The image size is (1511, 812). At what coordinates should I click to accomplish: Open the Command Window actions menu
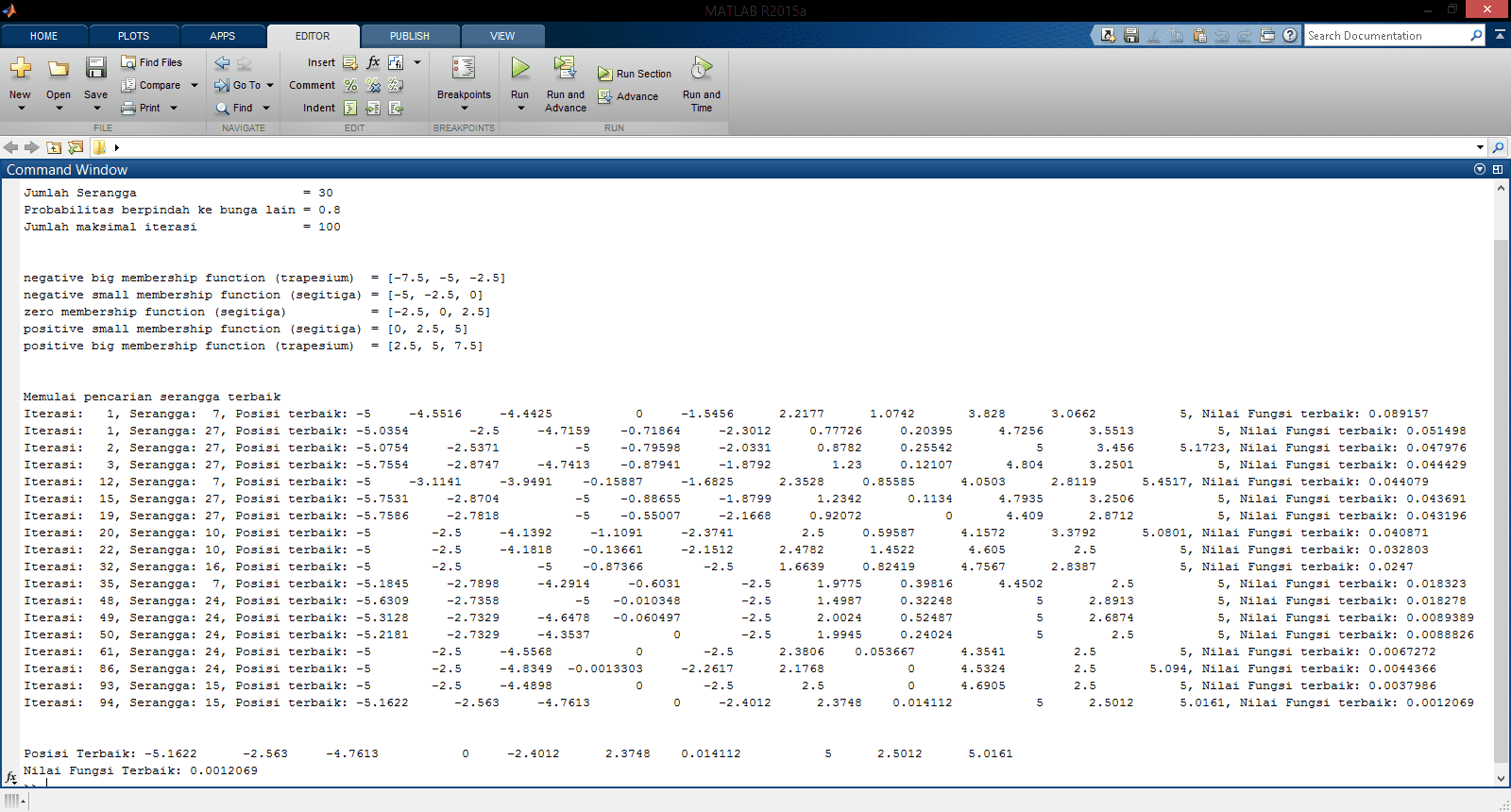pyautogui.click(x=1479, y=170)
